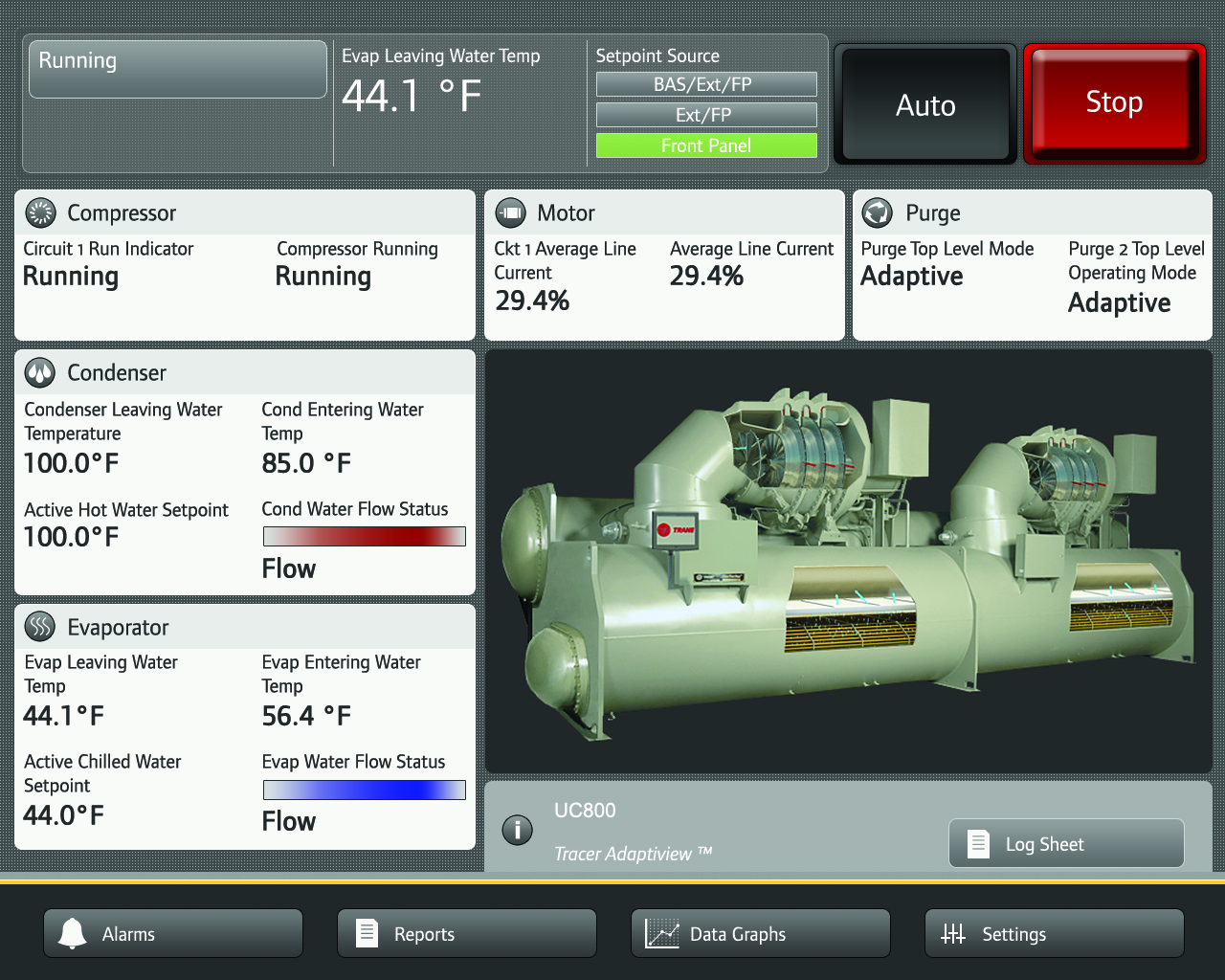Open the Reports menu

[x=466, y=933]
